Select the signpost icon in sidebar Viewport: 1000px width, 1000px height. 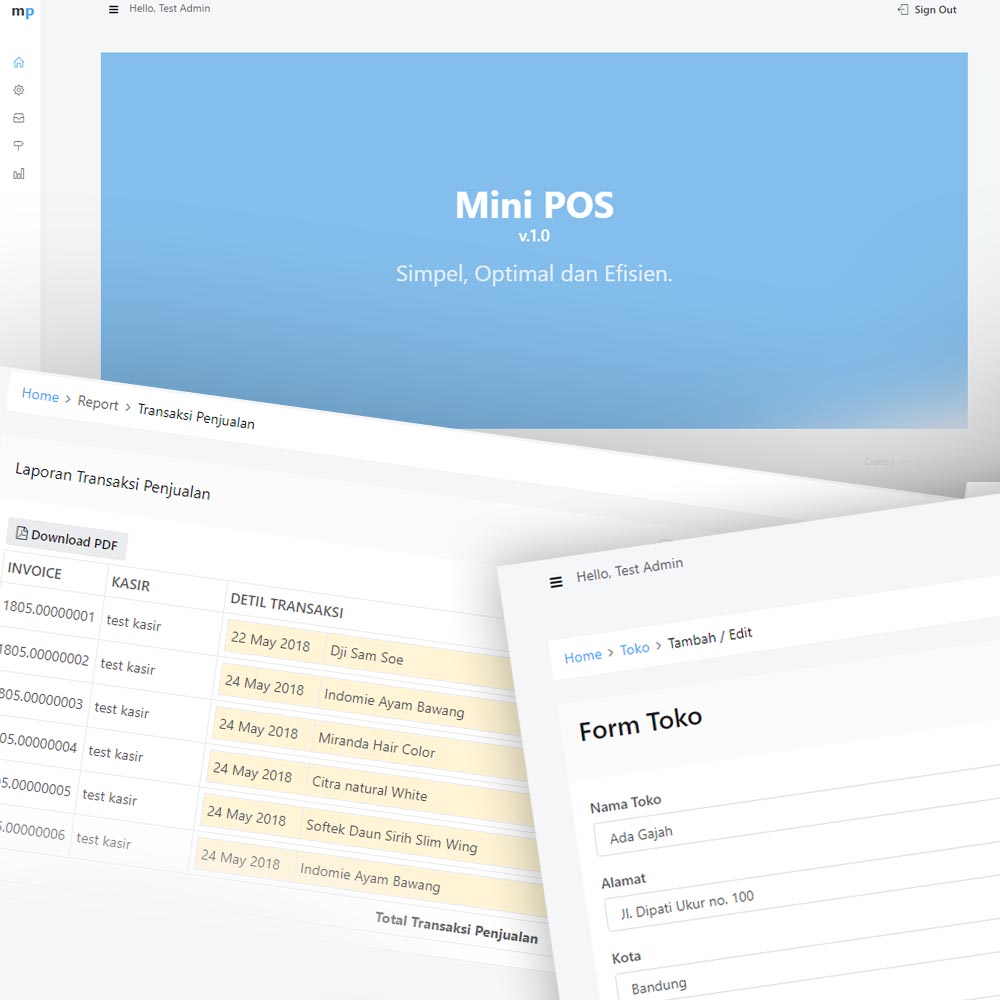pyautogui.click(x=19, y=146)
